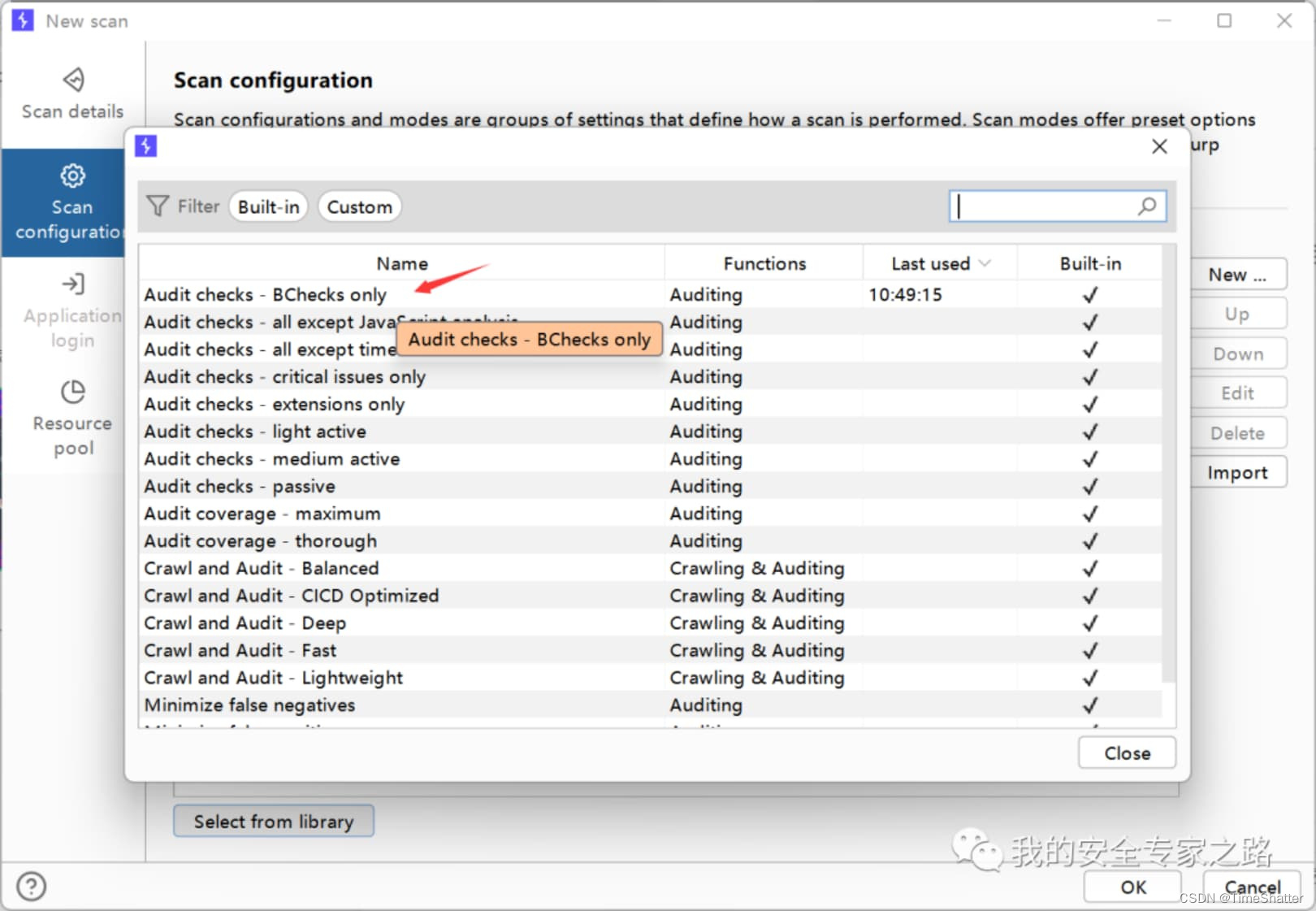The image size is (1316, 911).
Task: Click the Burp logo in dialog title
Action: pos(145,145)
